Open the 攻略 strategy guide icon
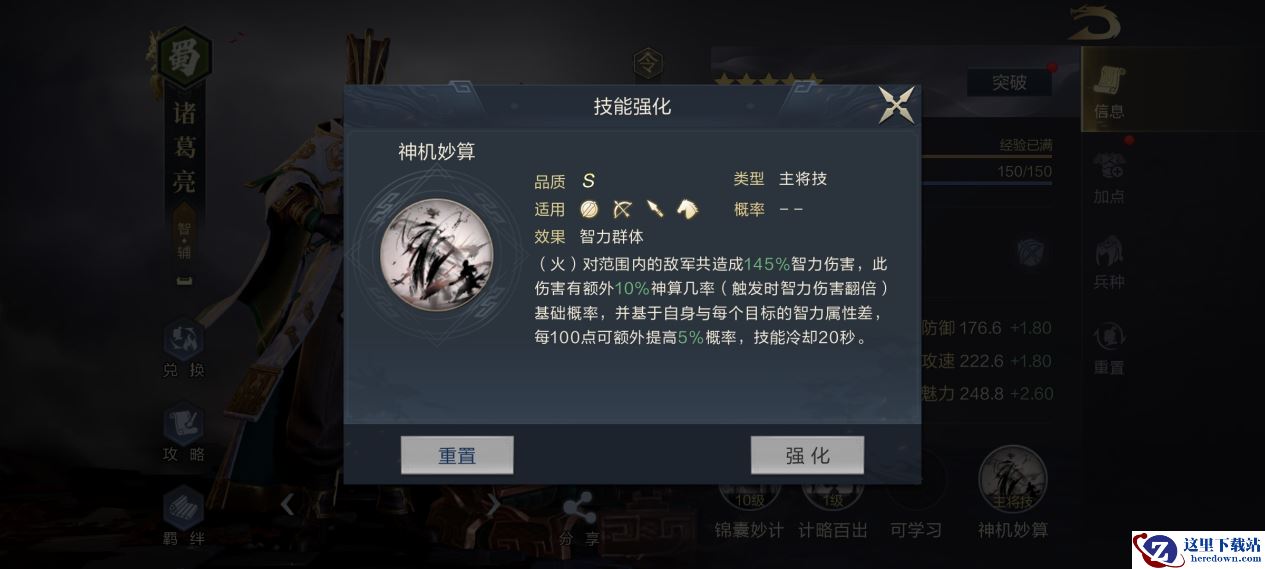 (x=184, y=433)
